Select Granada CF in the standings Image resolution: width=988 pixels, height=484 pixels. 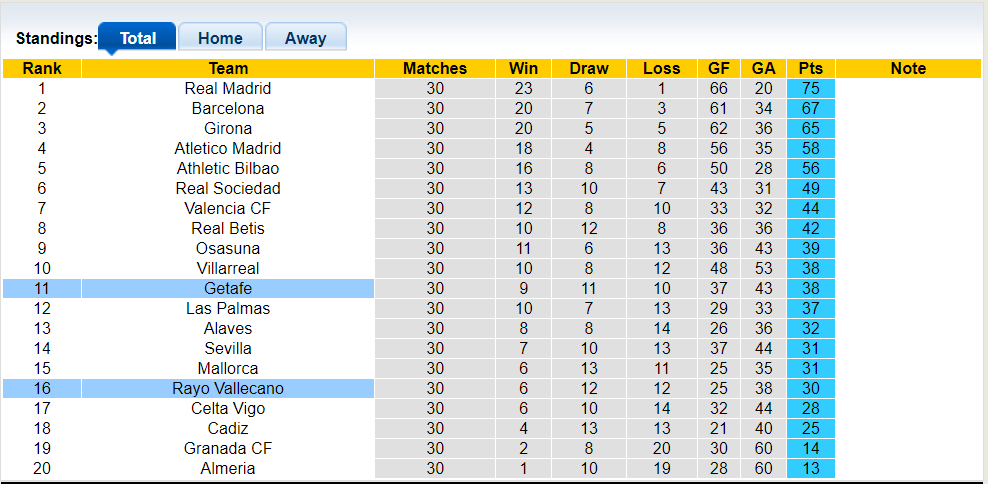click(x=228, y=448)
